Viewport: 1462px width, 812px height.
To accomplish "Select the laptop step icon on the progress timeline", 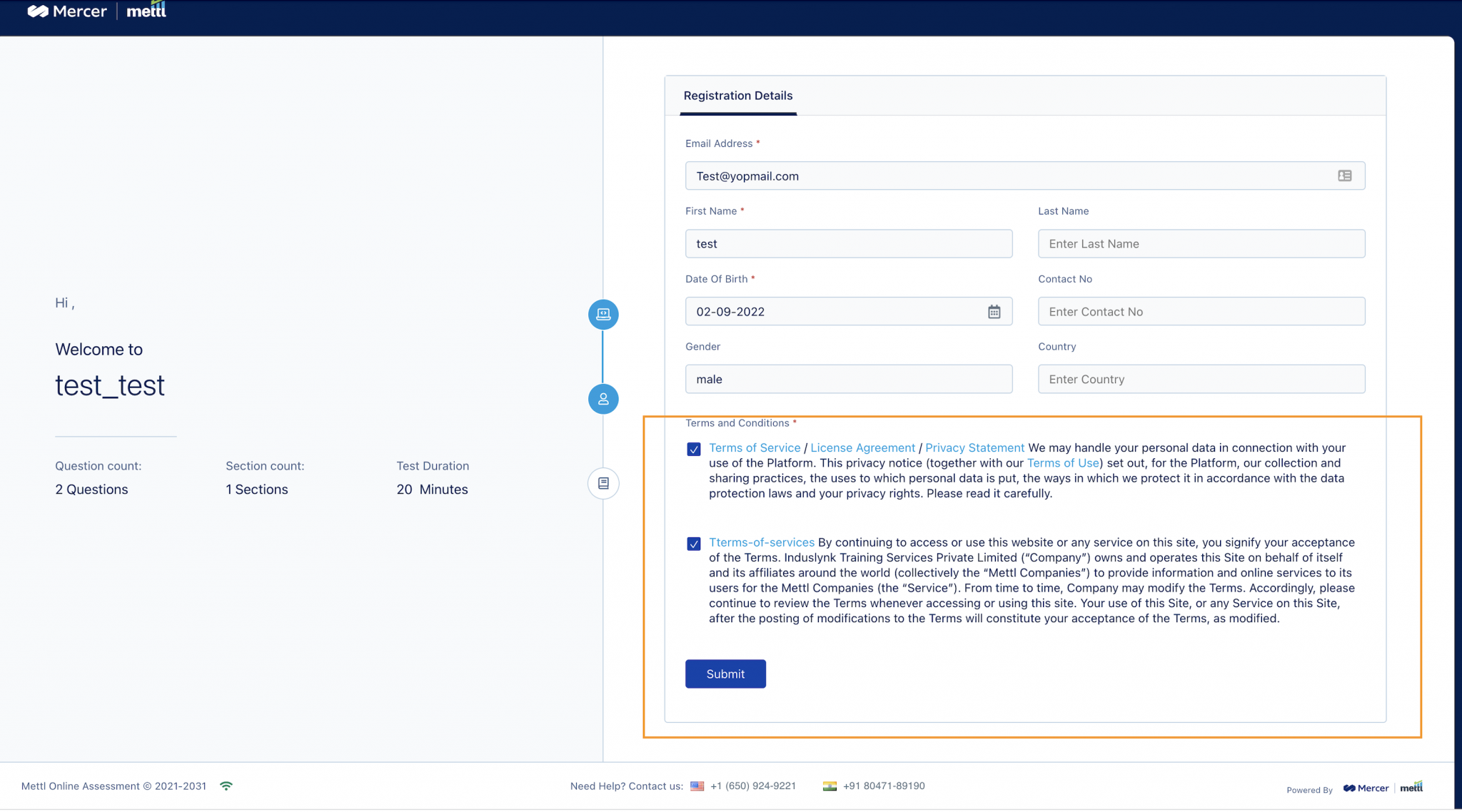I will (603, 314).
